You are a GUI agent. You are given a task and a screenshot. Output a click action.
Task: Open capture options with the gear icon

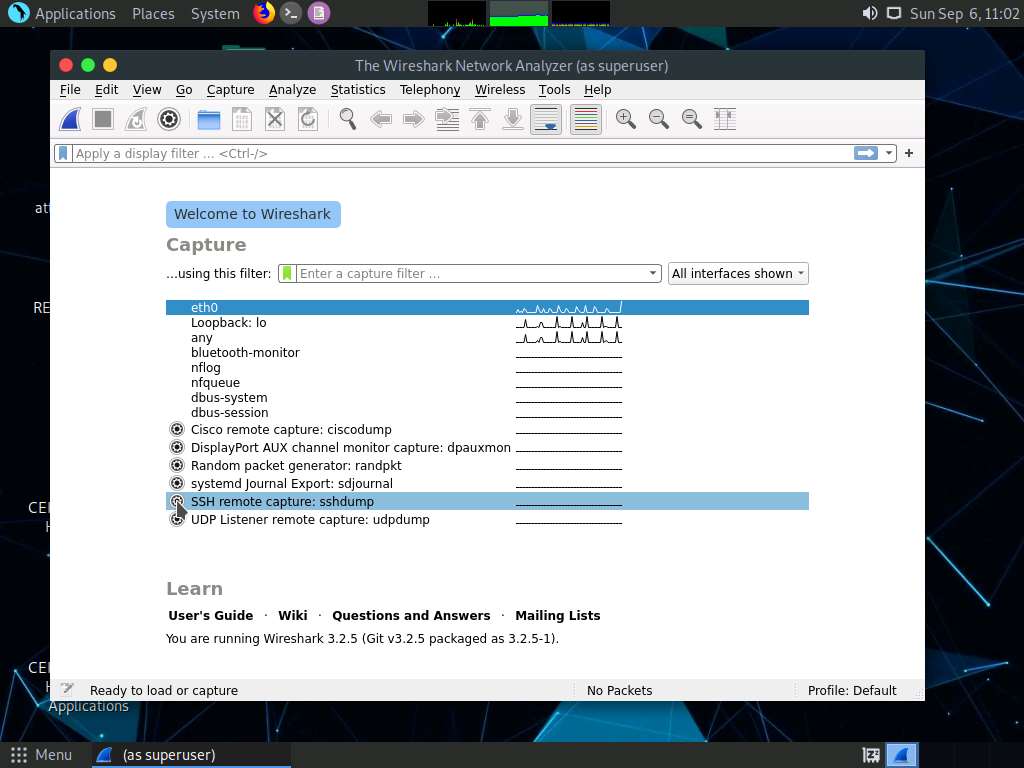tap(168, 119)
